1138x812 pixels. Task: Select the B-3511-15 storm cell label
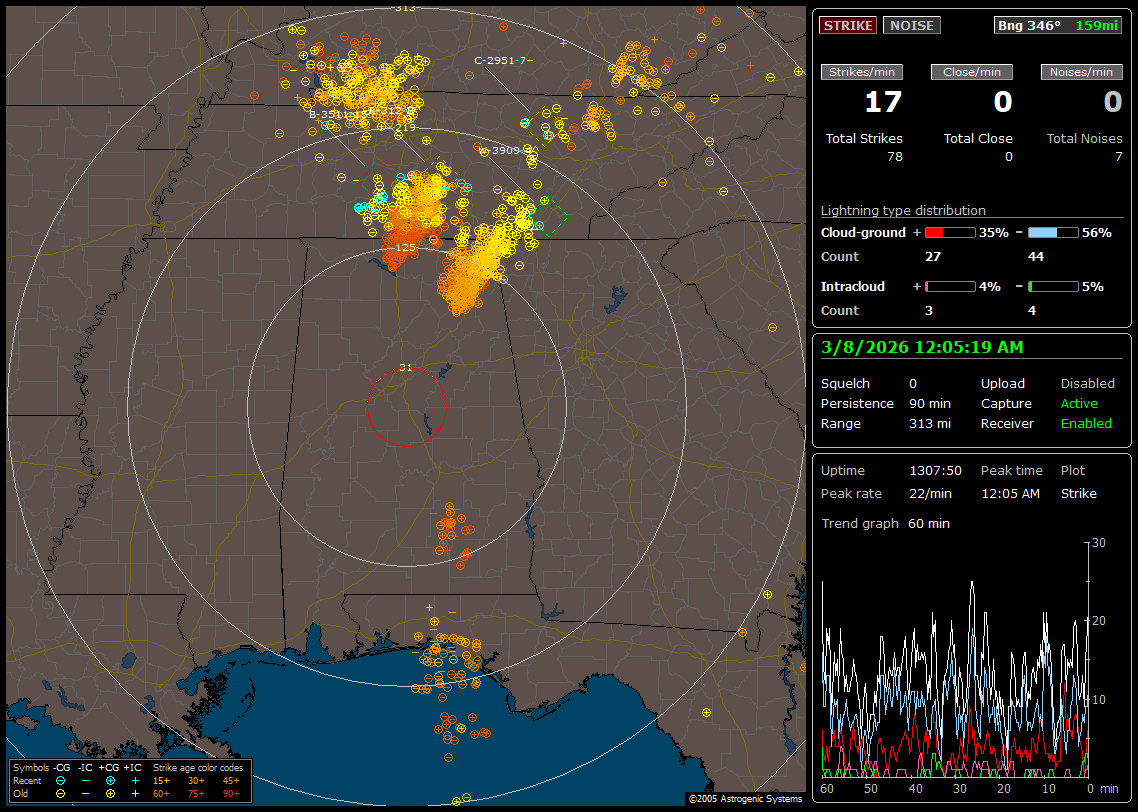[x=340, y=115]
